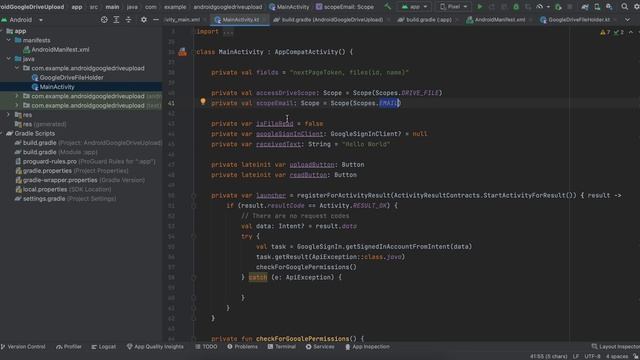
Task: Click the Profile app icon
Action: (x=540, y=7)
